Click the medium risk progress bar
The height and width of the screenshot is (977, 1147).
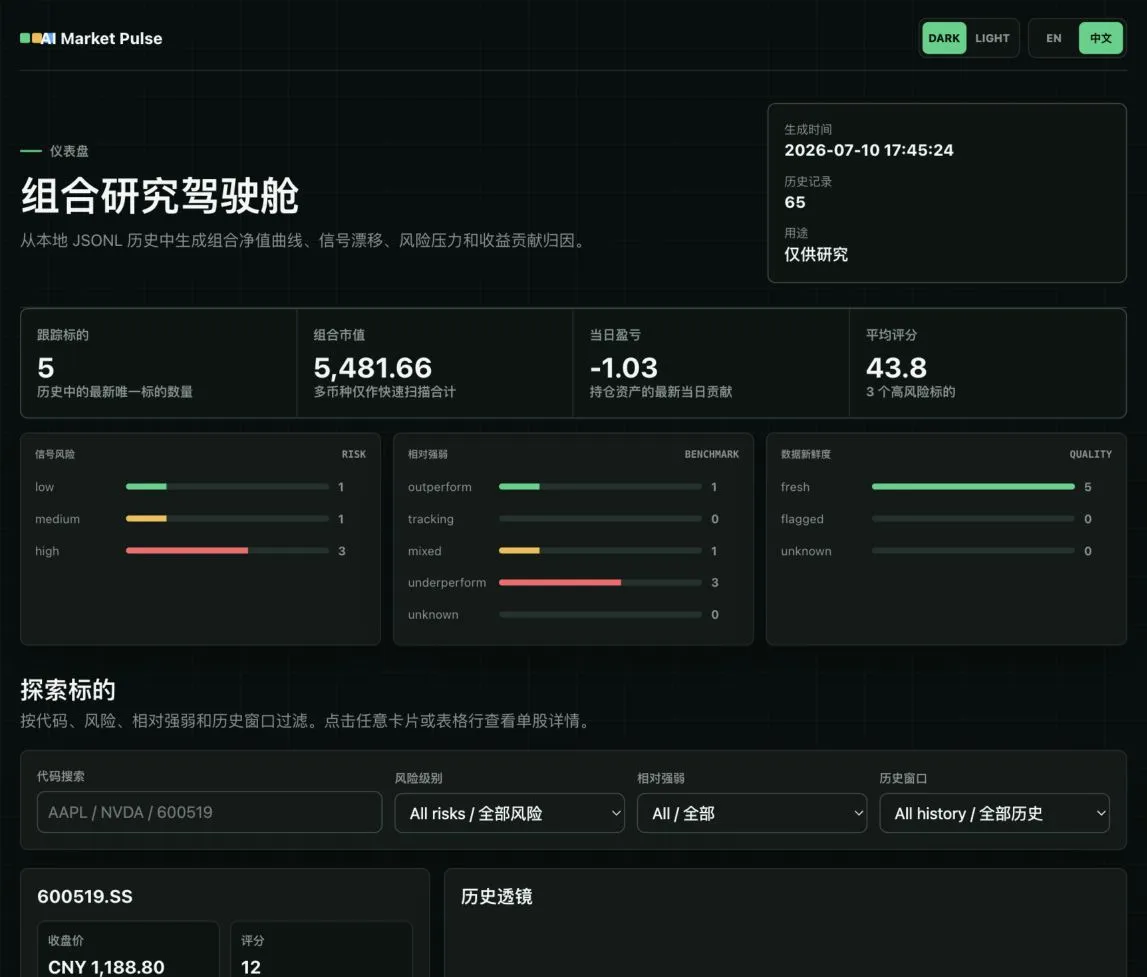[x=227, y=518]
